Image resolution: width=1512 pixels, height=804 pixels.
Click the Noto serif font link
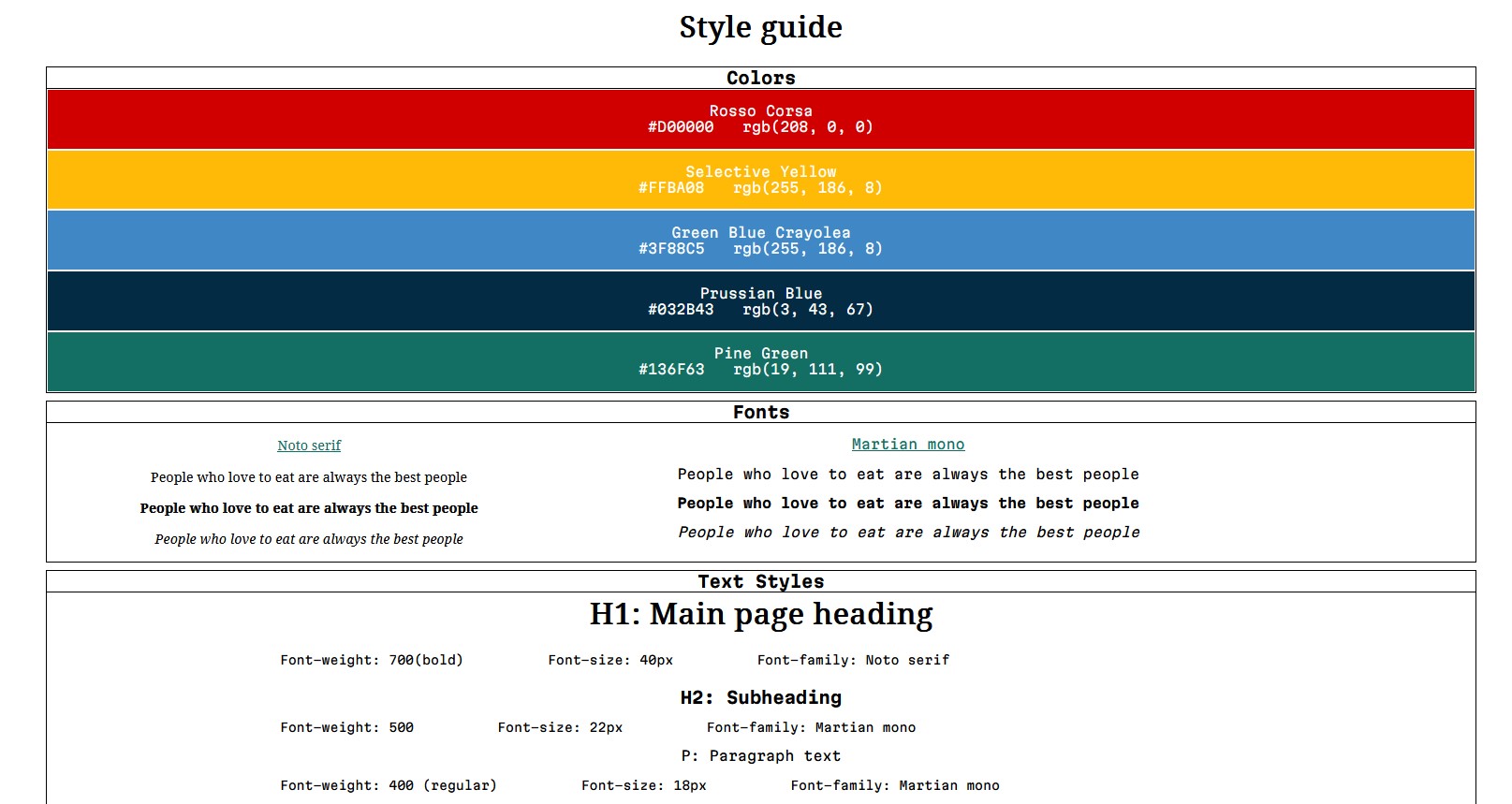[x=309, y=446]
